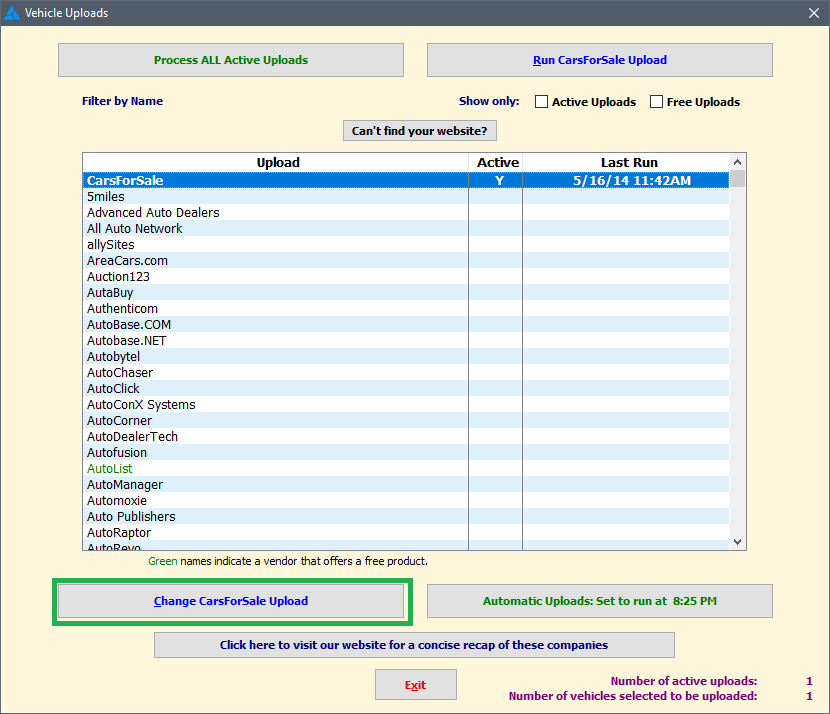The image size is (830, 714).
Task: Select Autobase.NET entry
Action: tap(406, 340)
